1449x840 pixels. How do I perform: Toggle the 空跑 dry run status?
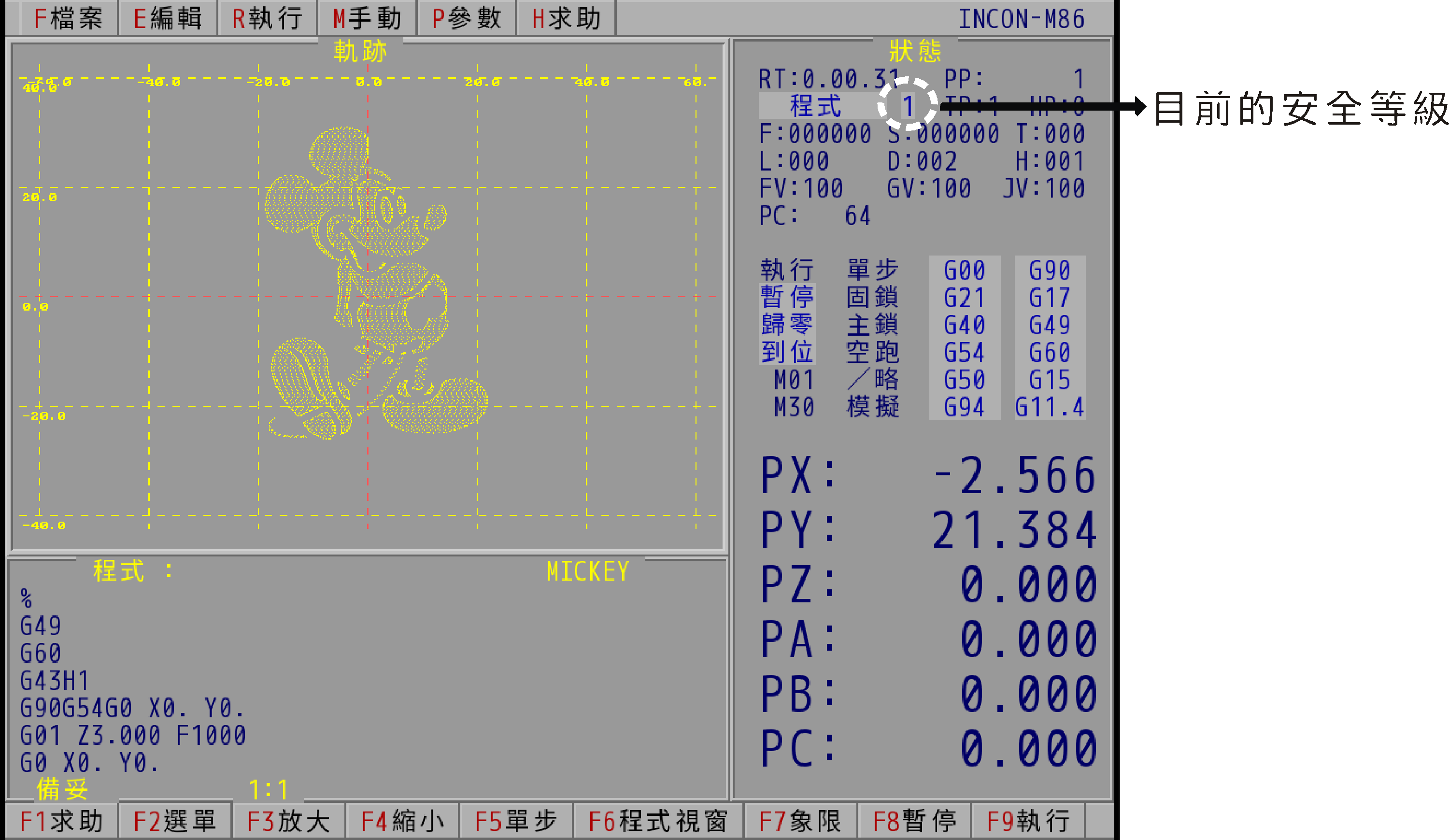(872, 352)
